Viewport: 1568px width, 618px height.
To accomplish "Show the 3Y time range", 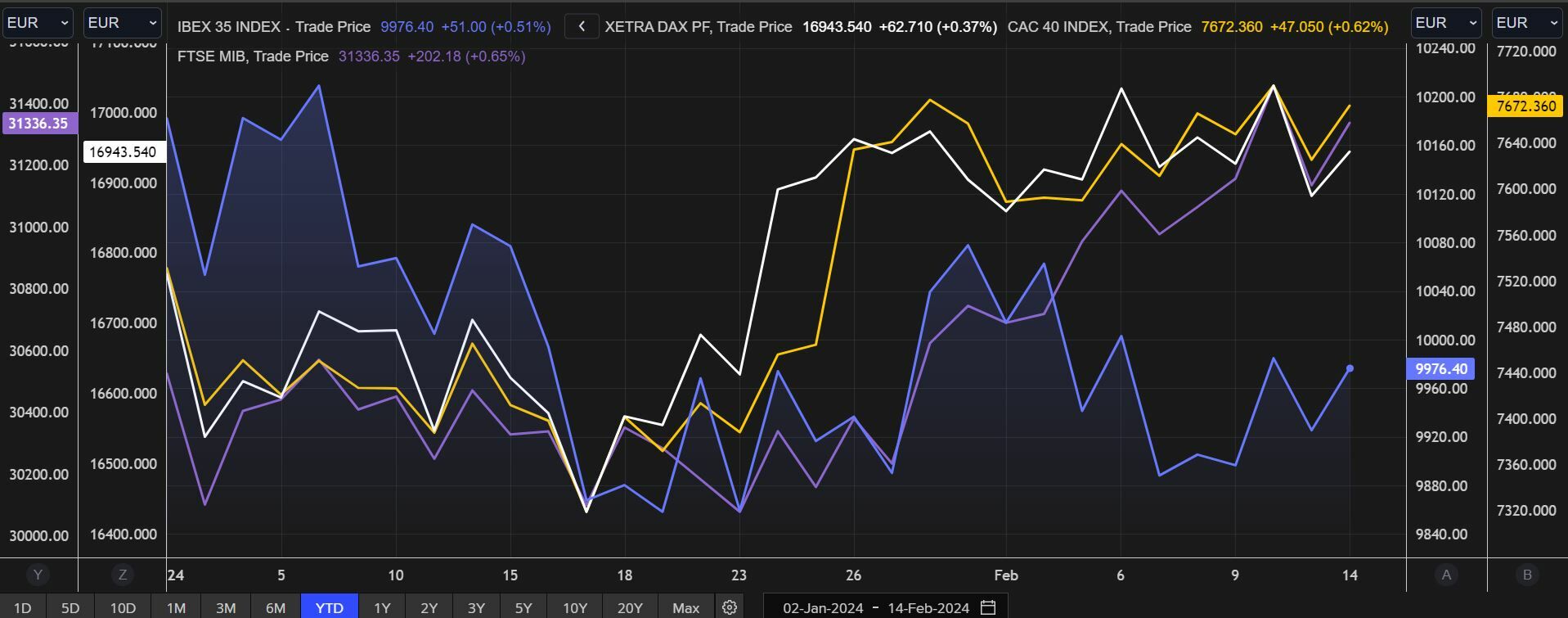I will [476, 607].
